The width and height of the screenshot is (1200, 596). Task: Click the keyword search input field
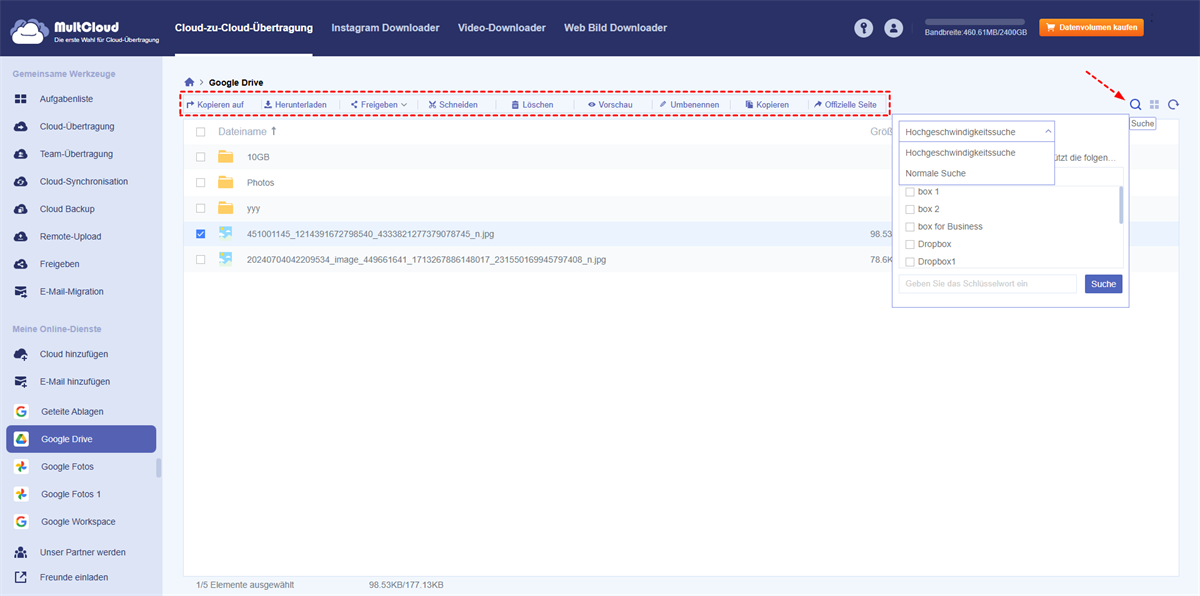click(988, 284)
